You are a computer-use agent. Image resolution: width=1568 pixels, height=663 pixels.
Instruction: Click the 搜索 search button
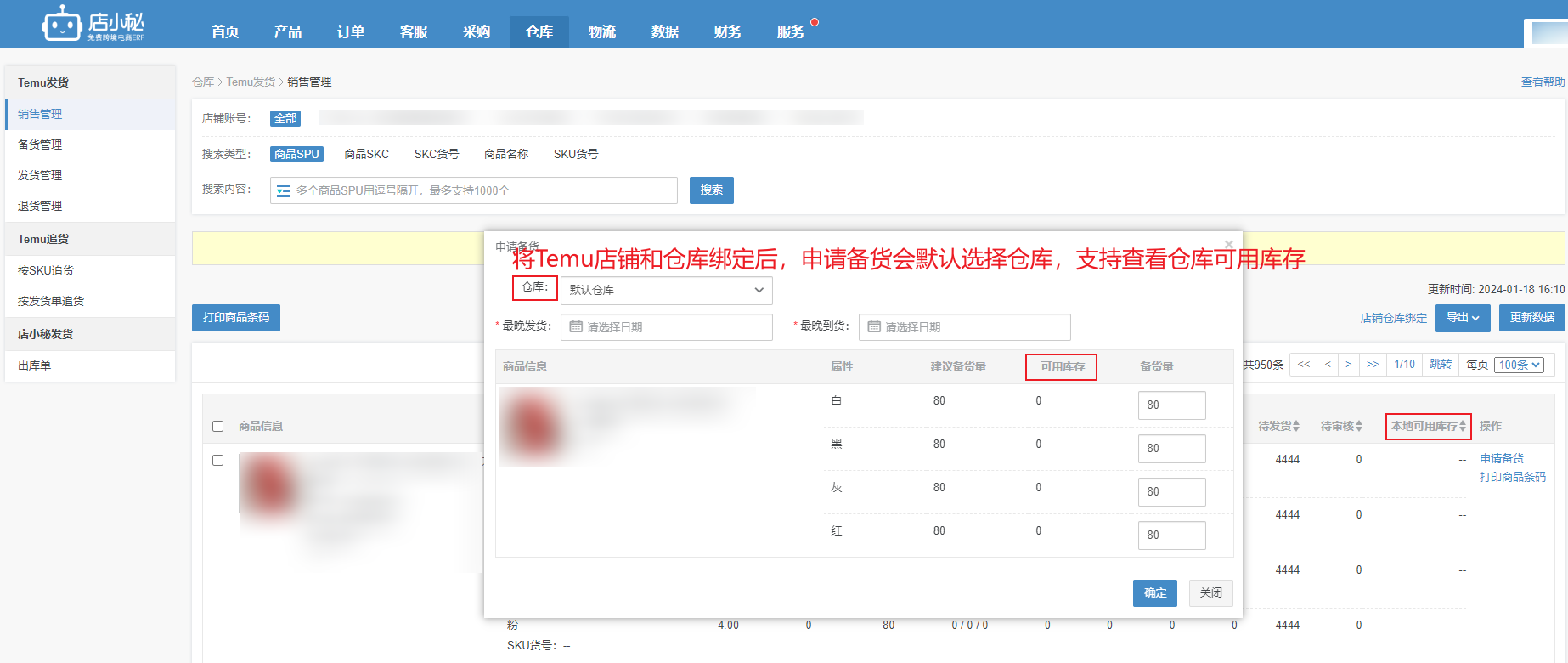[x=712, y=190]
